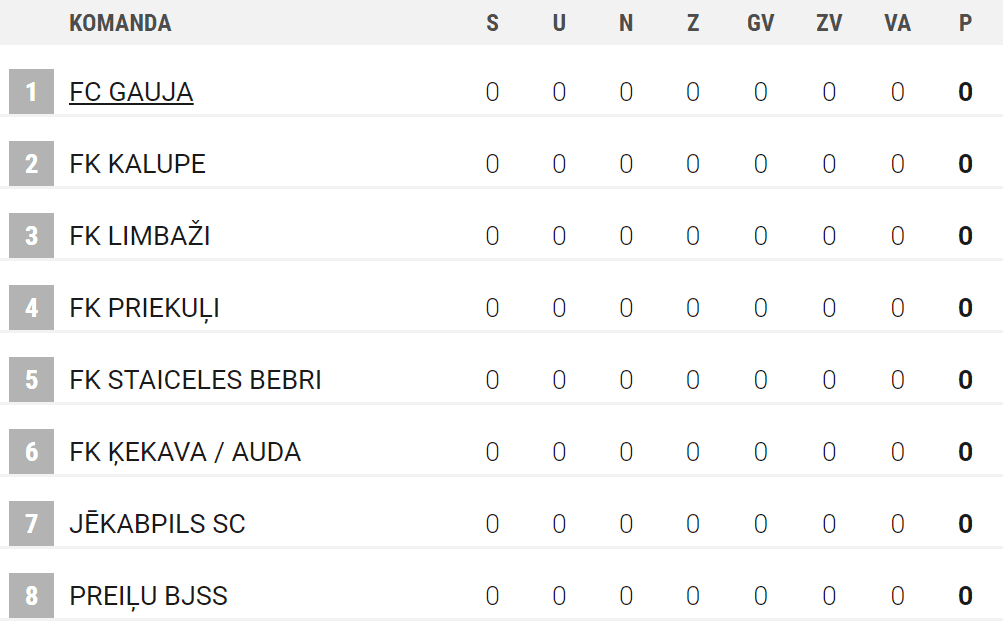
Task: Open JĒKABPILS SC team entry
Action: coord(157,524)
